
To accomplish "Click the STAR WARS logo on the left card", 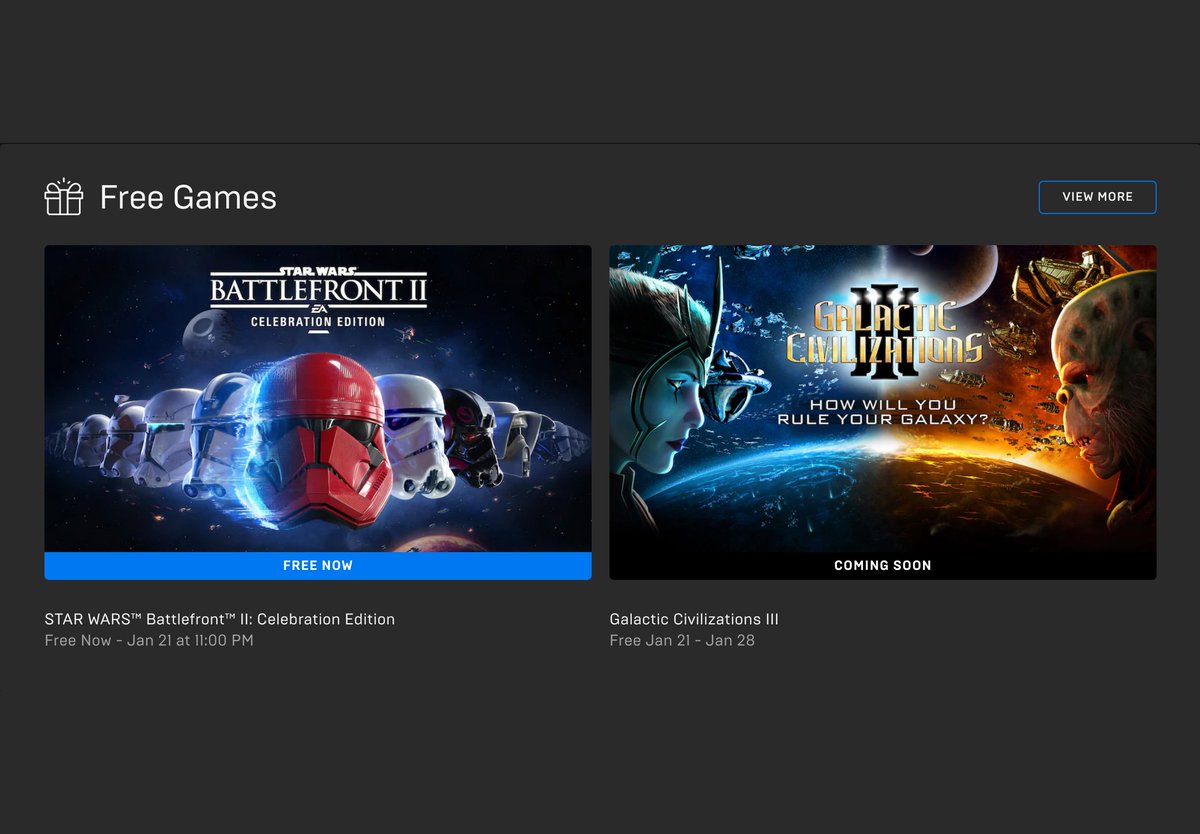I will click(317, 268).
